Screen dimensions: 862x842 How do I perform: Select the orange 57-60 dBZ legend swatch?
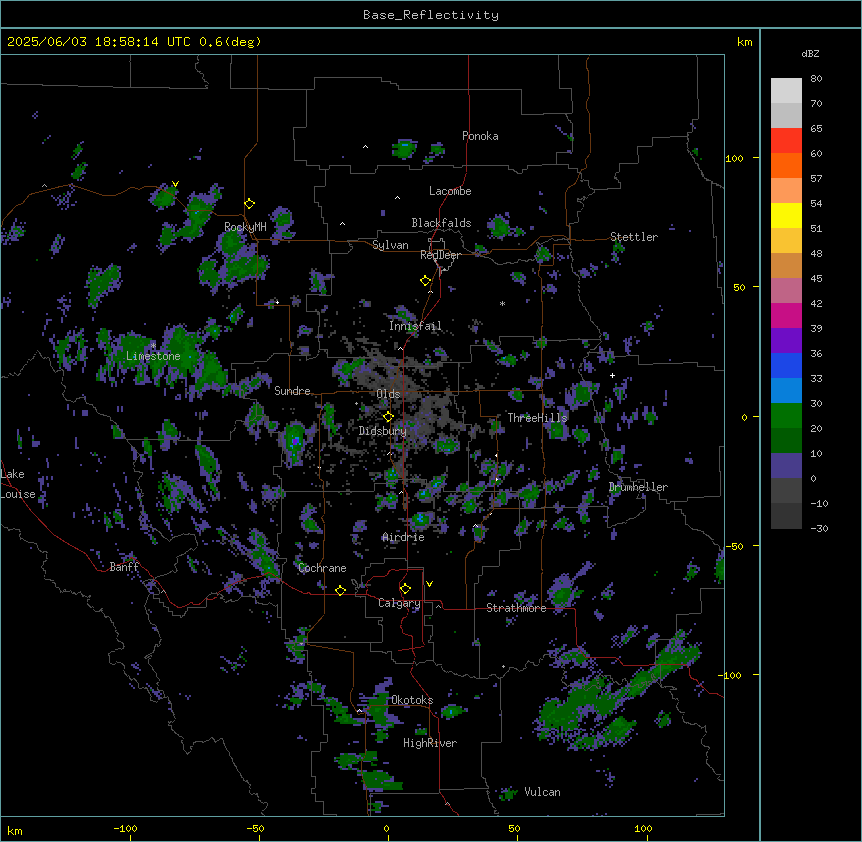[x=786, y=165]
